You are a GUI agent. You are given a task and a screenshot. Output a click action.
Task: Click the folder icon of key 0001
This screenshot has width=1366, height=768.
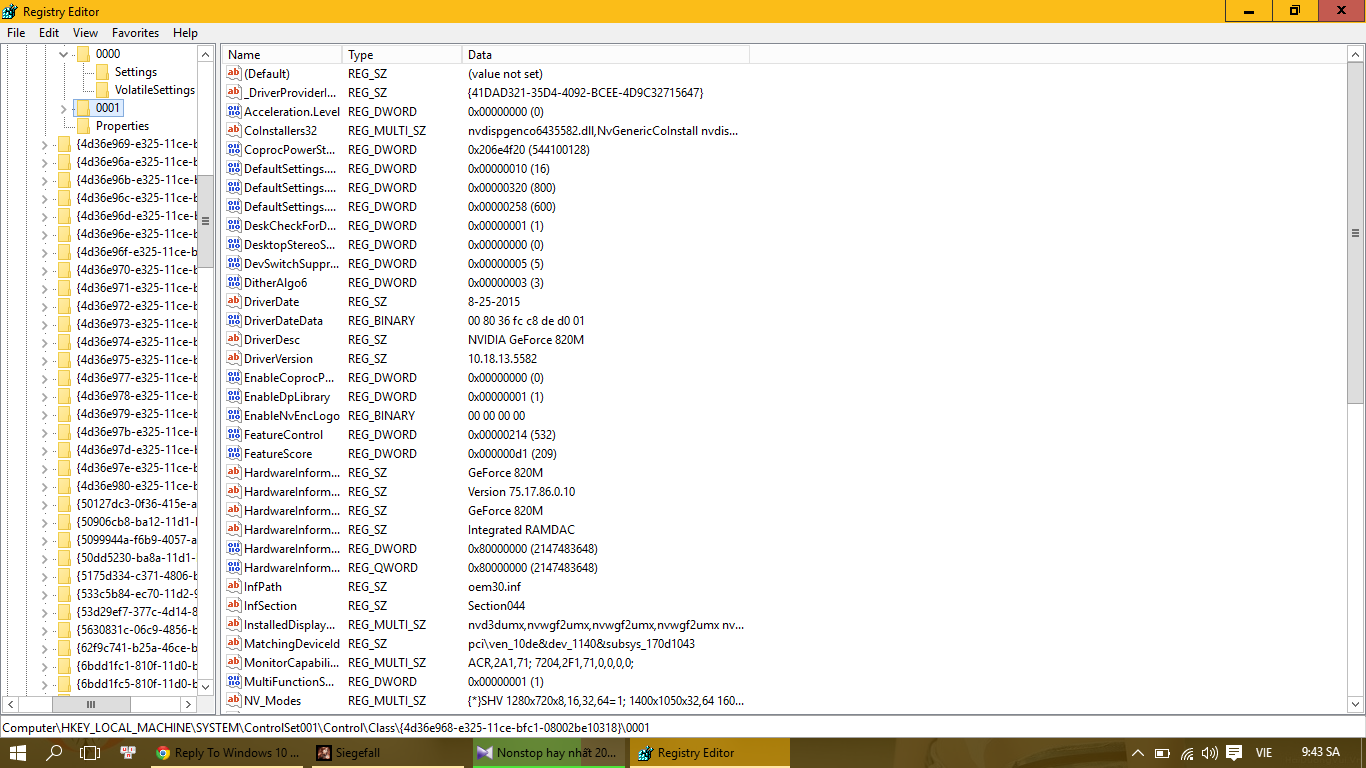click(84, 108)
